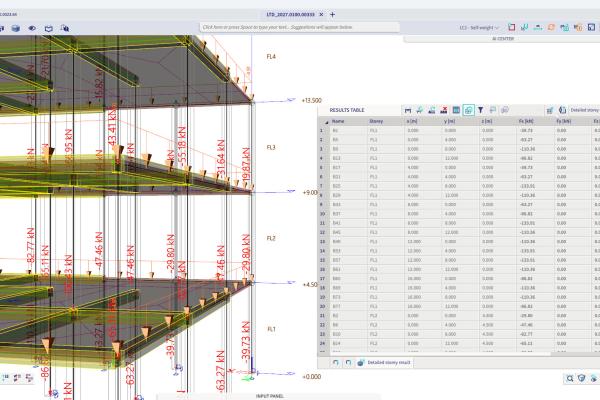The height and width of the screenshot is (400, 600).
Task: Click the ABC label icon in Results Table toolbar
Action: [x=432, y=110]
